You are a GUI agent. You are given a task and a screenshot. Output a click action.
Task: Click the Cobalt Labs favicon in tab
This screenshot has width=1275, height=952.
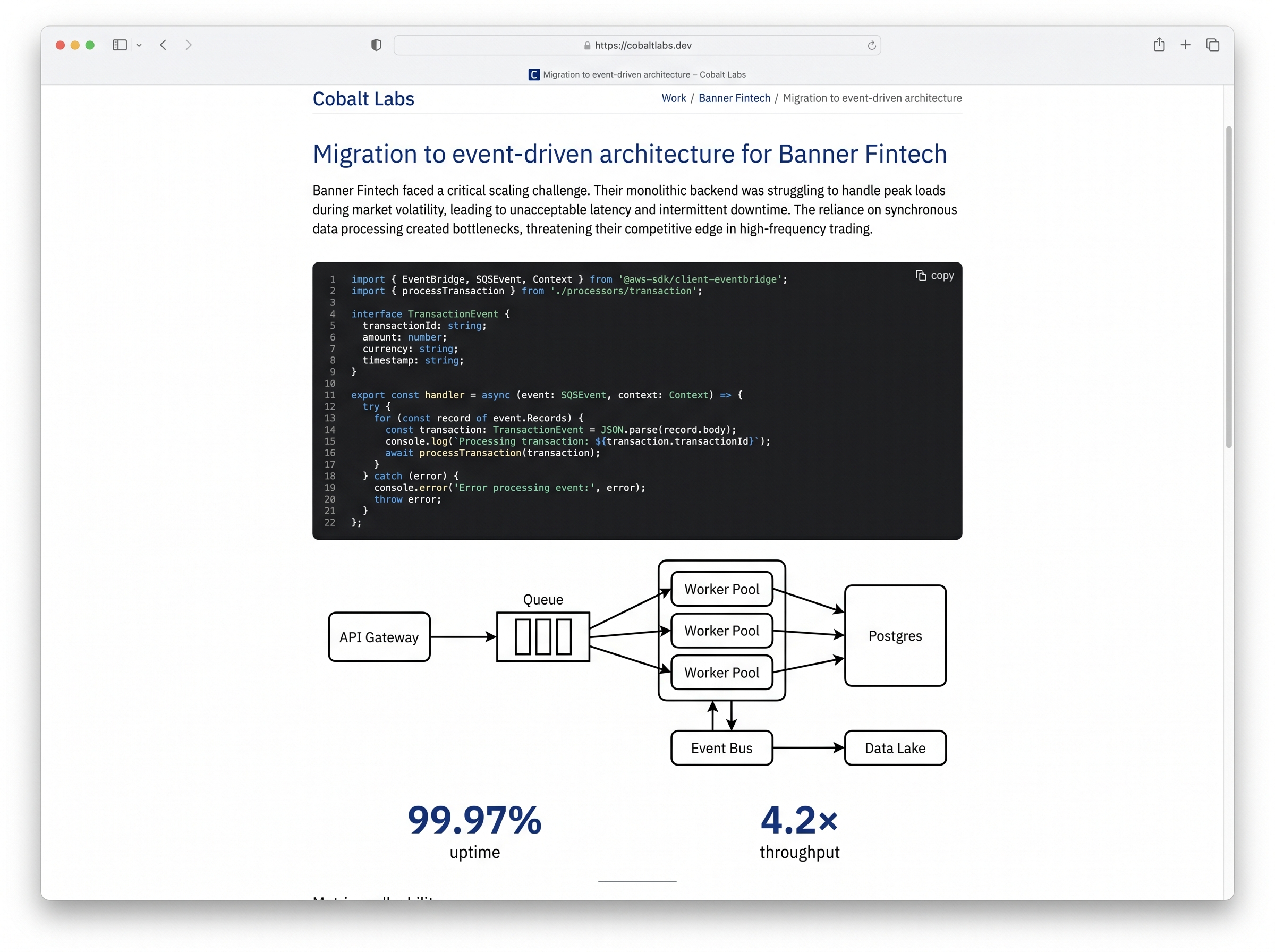tap(534, 74)
